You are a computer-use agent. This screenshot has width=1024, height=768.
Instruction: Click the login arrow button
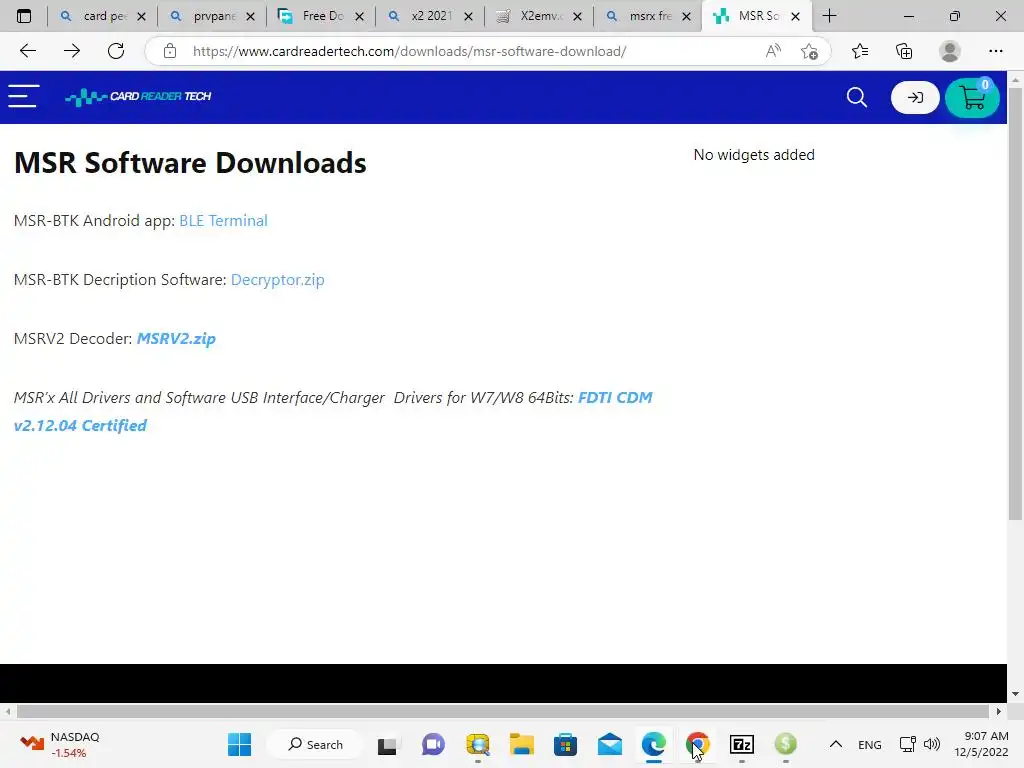914,97
